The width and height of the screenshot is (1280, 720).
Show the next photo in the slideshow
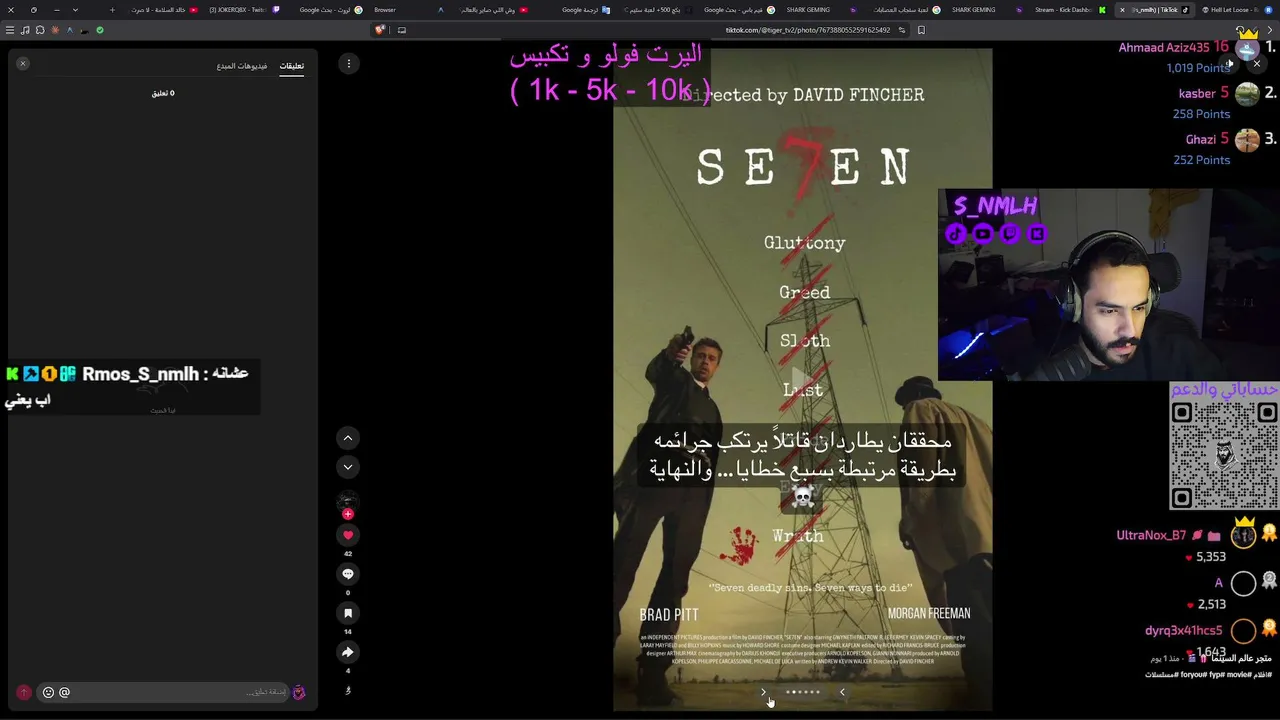(764, 692)
